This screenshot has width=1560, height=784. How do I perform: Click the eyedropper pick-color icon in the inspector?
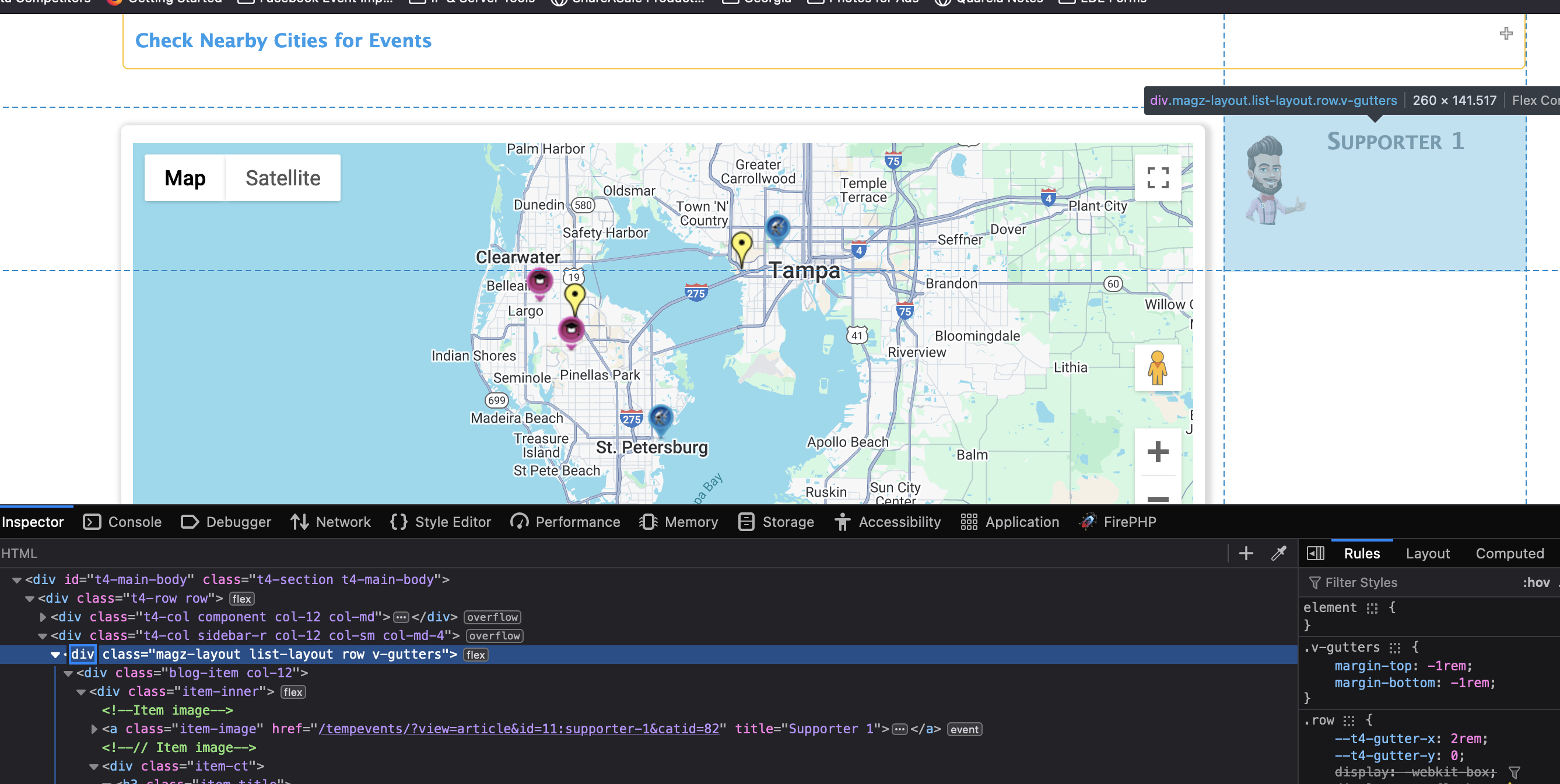[x=1278, y=553]
